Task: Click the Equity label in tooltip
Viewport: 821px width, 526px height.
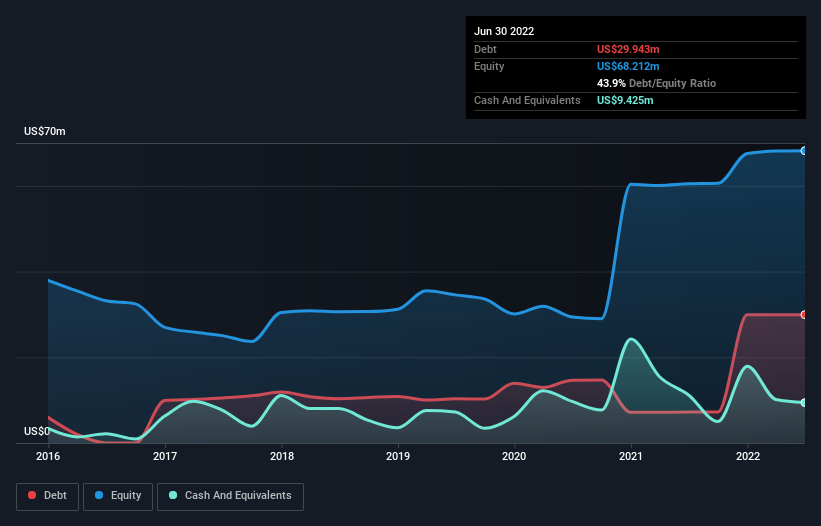Action: pos(489,66)
